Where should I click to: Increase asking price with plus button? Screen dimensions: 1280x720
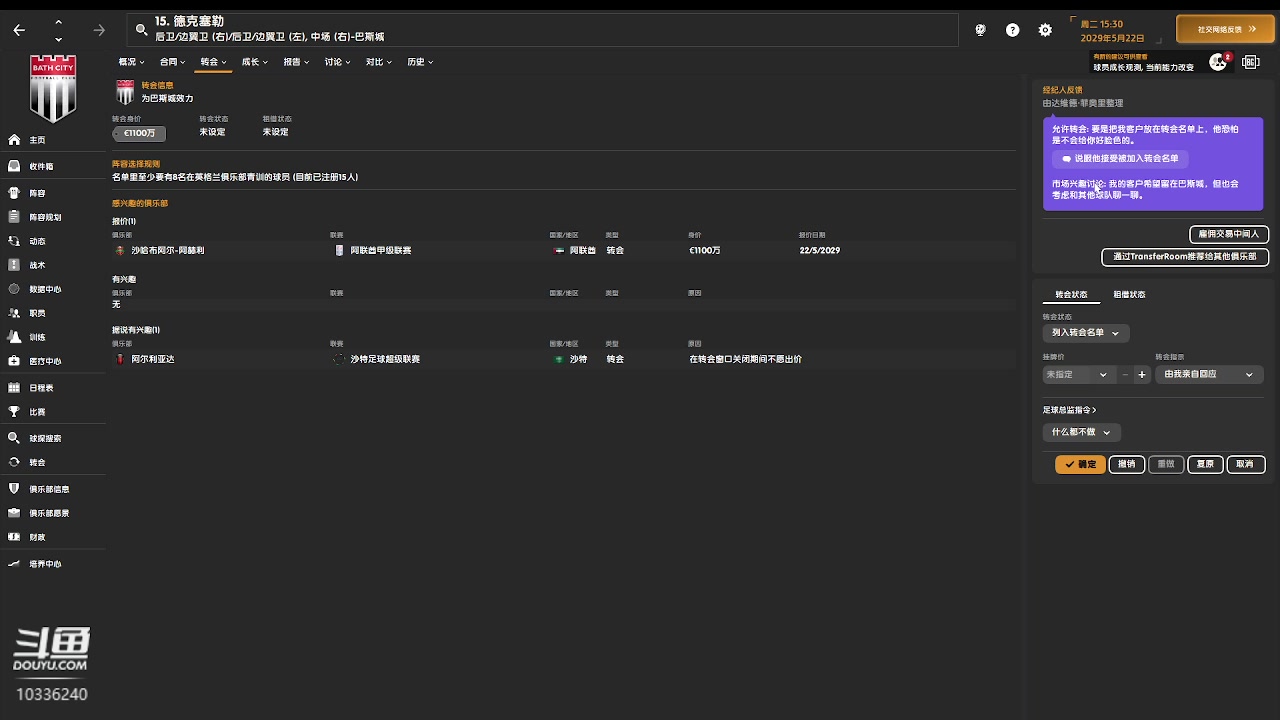[x=1142, y=375]
